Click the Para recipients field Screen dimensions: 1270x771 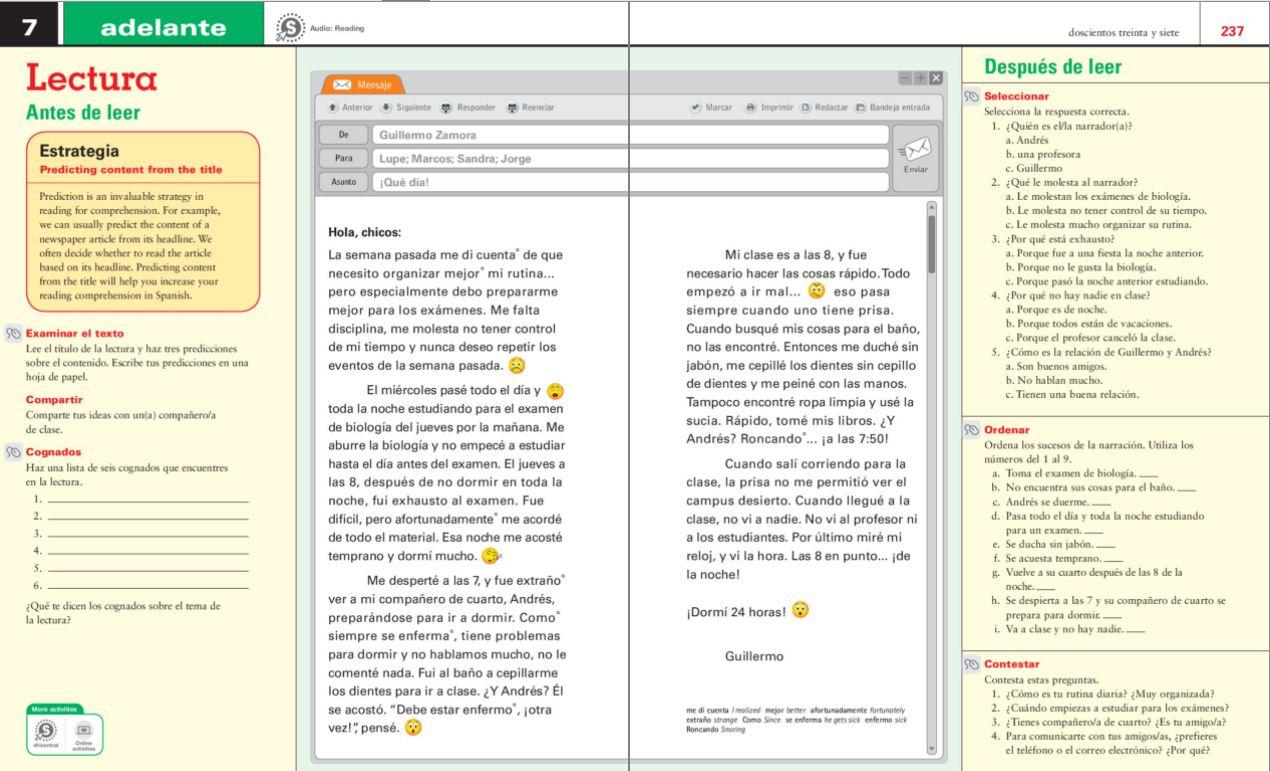pyautogui.click(x=629, y=158)
